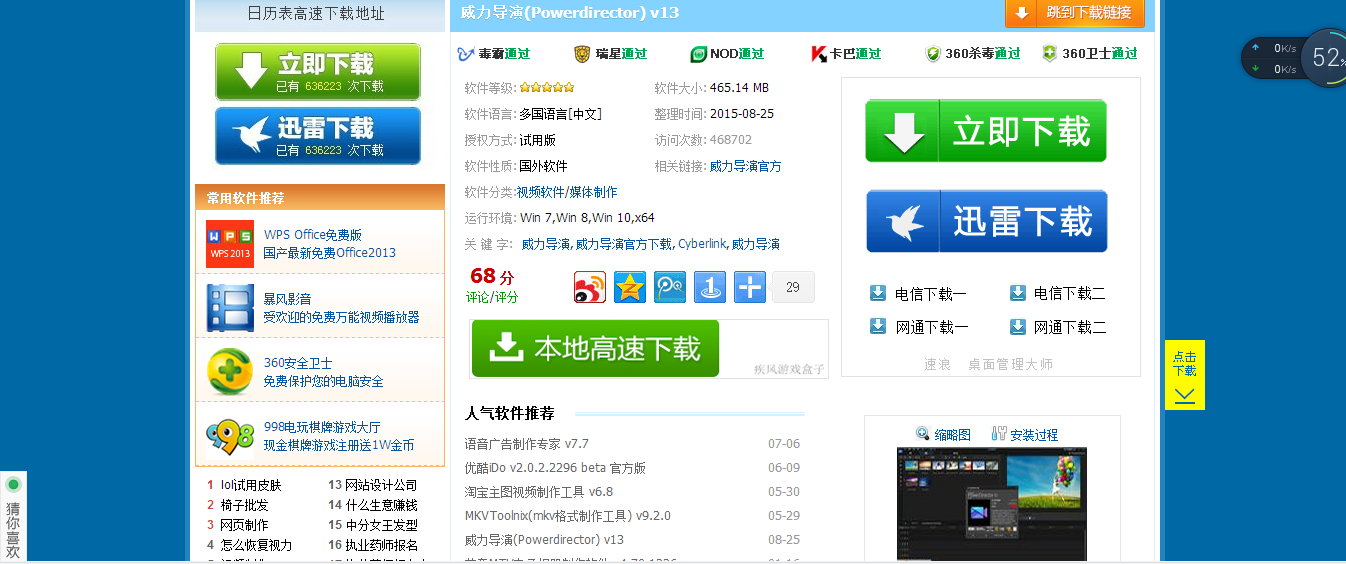
Task: Click the green dot on 猜你喜欢 tab
Action: [x=13, y=485]
